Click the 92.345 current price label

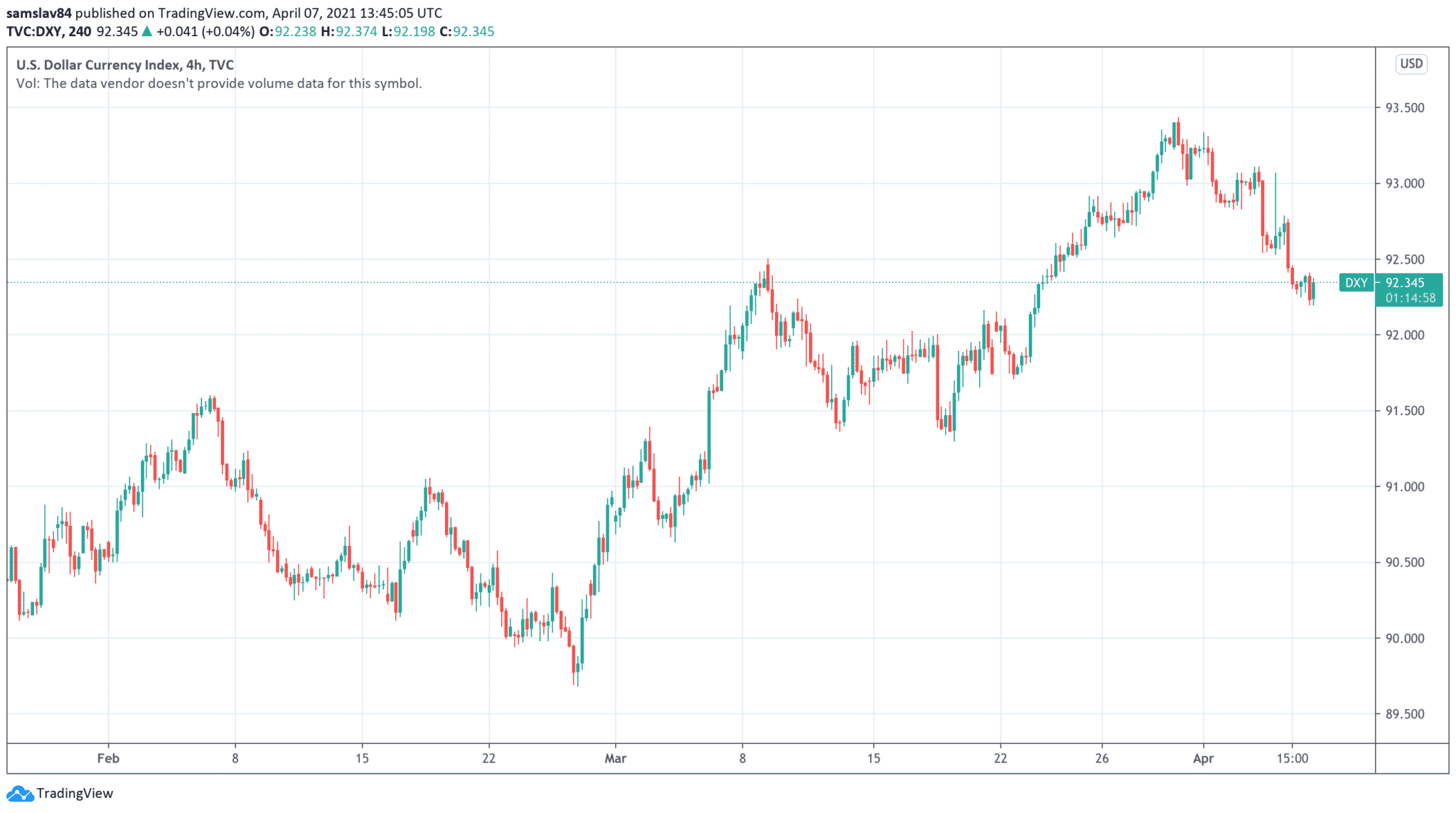coord(1404,283)
